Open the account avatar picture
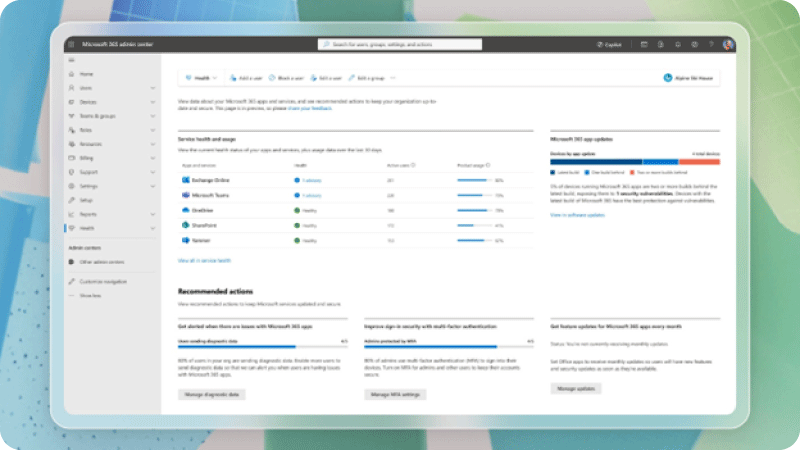 tap(728, 44)
